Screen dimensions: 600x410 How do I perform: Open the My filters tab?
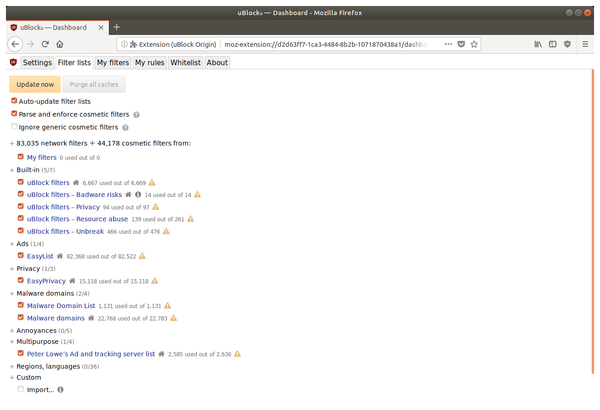tap(113, 62)
